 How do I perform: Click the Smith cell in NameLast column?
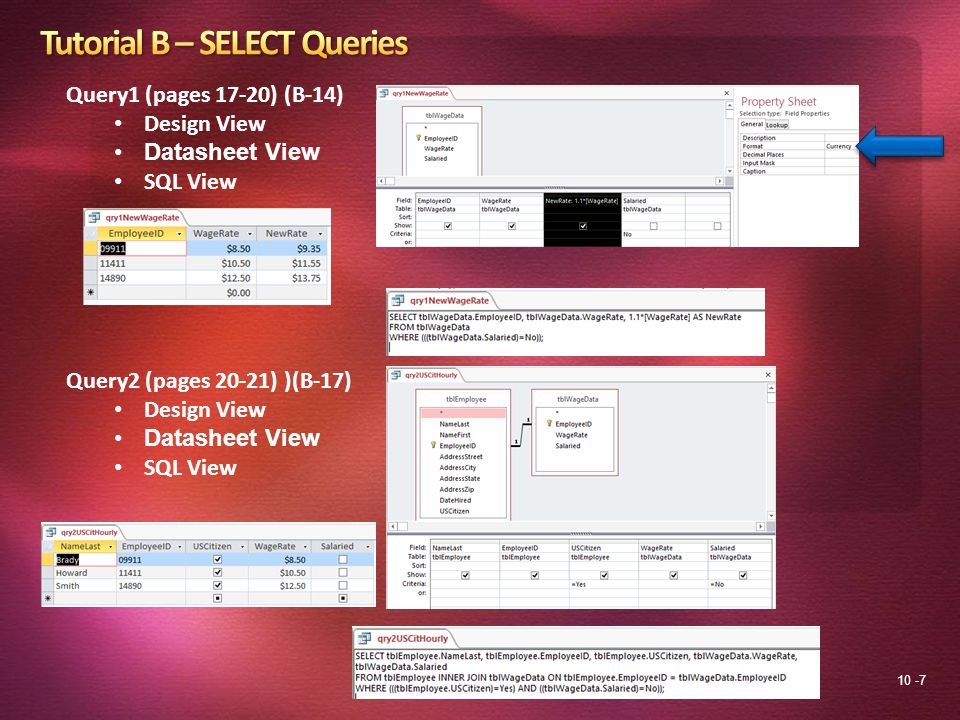(85, 585)
